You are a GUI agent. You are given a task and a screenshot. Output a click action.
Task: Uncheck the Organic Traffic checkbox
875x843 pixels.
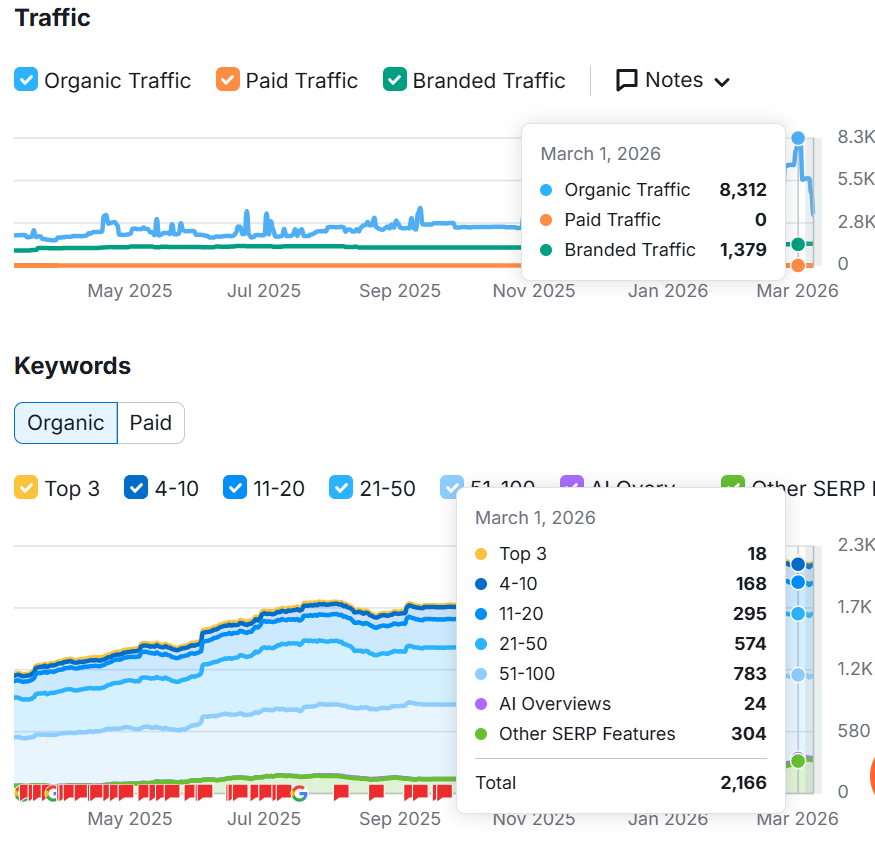tap(26, 81)
